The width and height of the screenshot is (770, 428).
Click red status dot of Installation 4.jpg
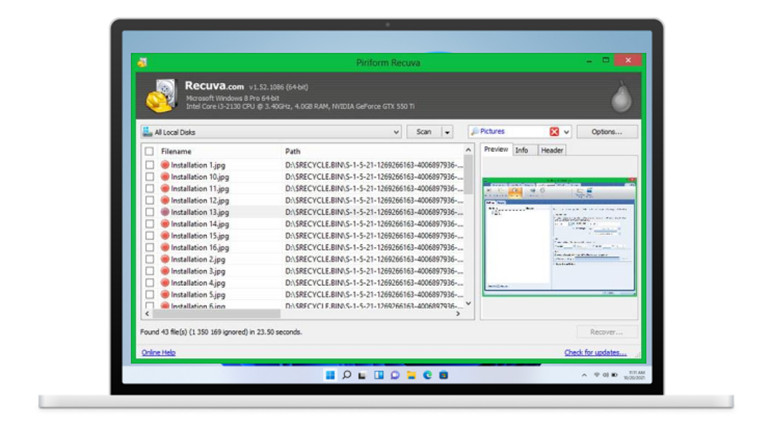[165, 283]
